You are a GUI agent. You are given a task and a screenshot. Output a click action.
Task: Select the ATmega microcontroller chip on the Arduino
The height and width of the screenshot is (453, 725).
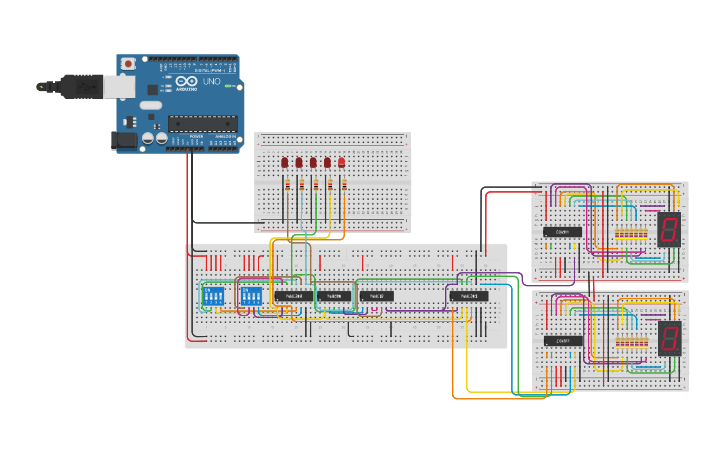click(203, 124)
